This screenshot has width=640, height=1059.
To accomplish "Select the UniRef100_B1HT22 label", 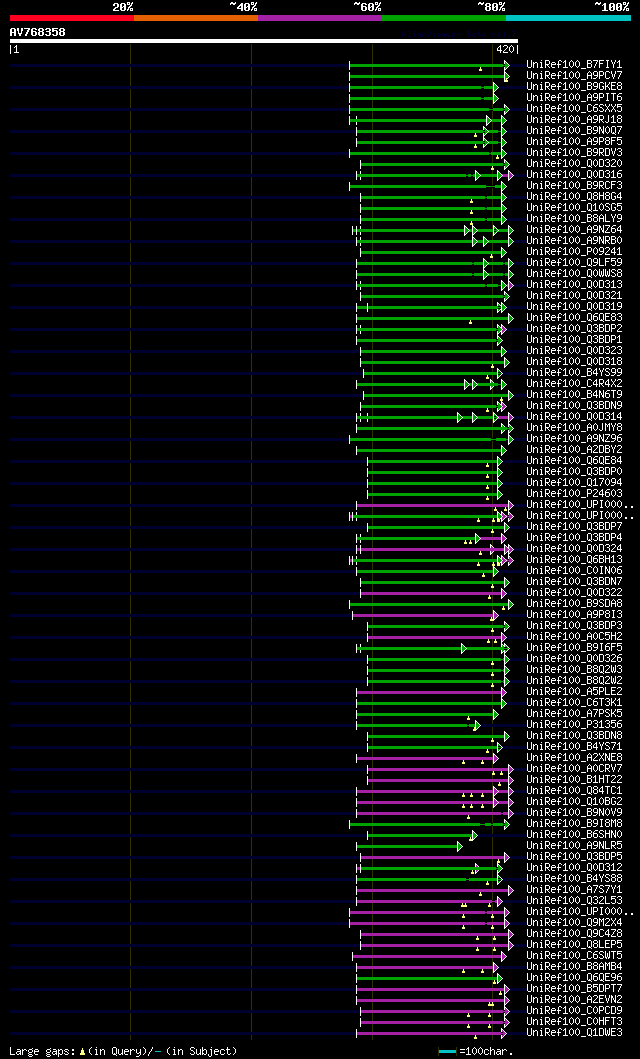I will click(x=574, y=780).
